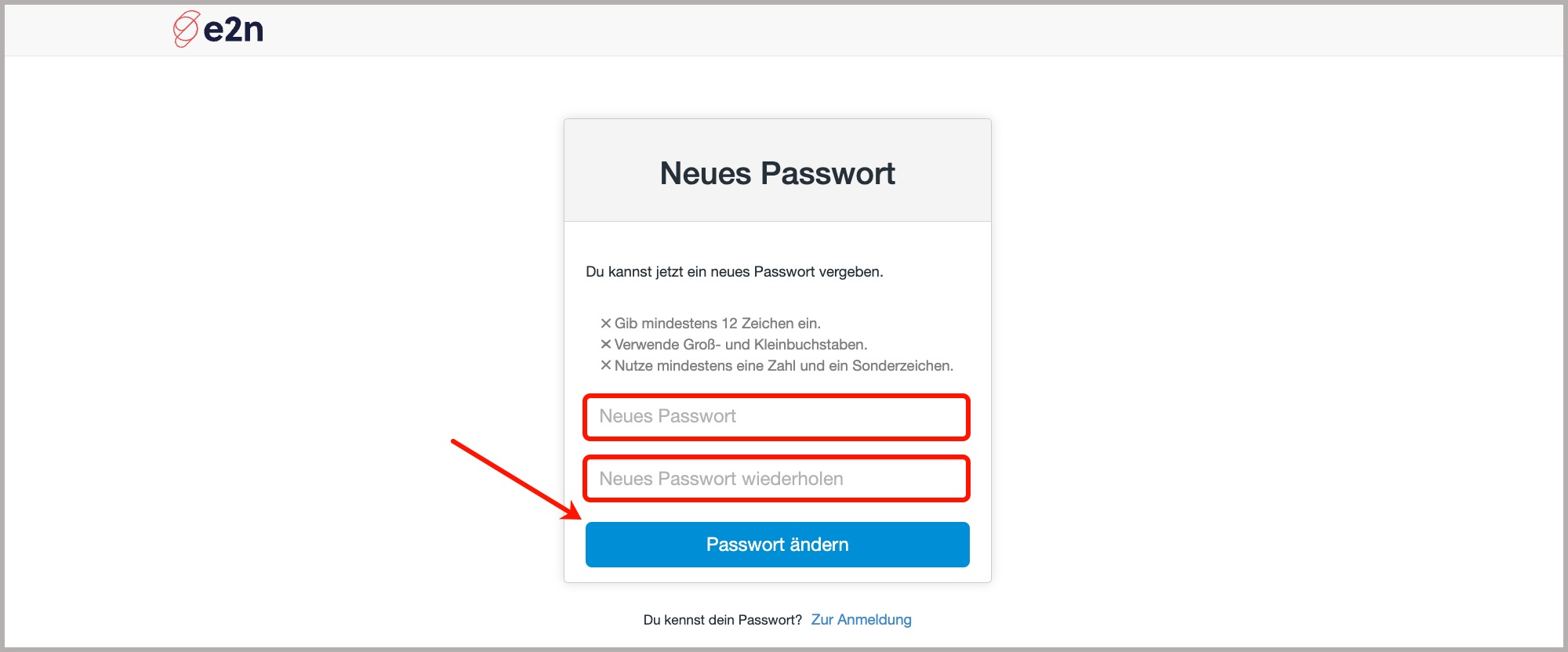Focus the Neues Passwort input field

click(x=777, y=417)
